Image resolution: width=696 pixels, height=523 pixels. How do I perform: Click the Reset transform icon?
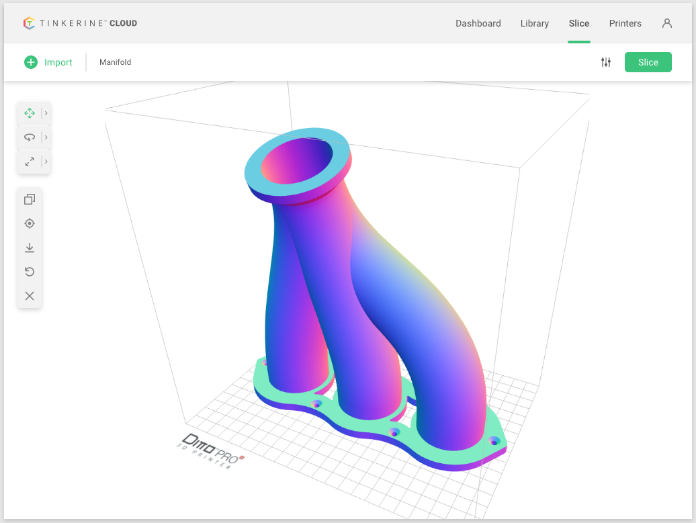[29, 272]
